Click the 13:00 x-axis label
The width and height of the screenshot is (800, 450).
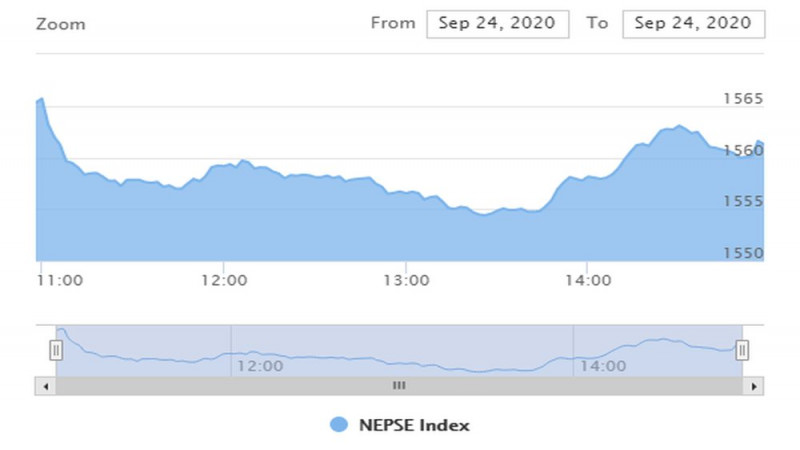406,281
